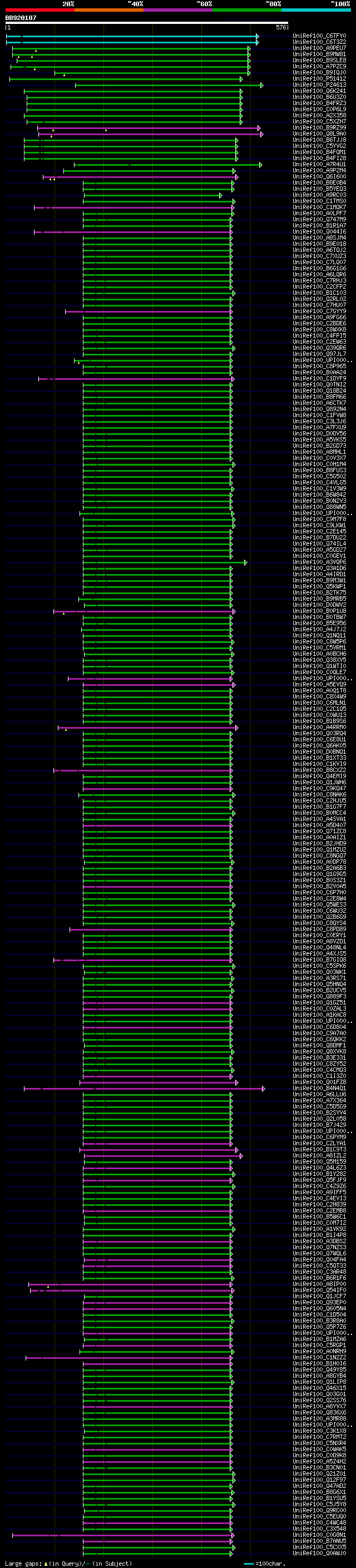
Task: Select hit UniRef100_P51412
Action: 319,79
